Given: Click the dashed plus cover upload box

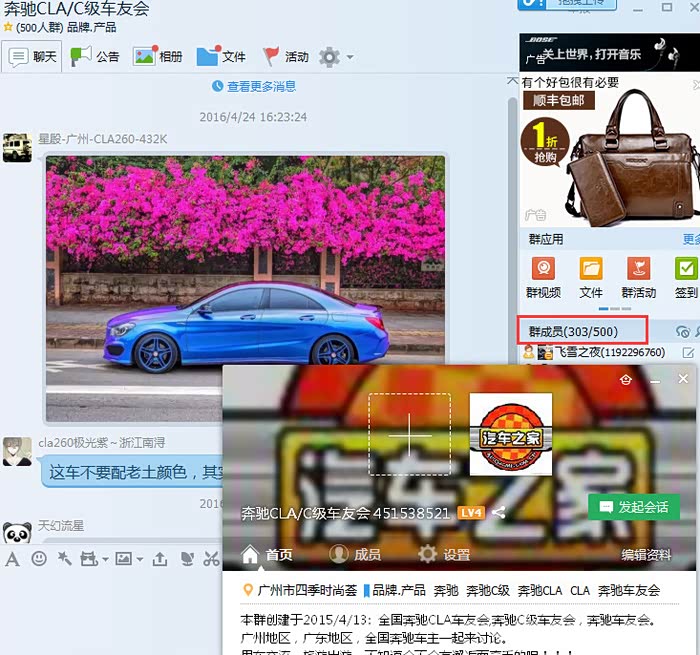Looking at the screenshot, I should click(409, 434).
